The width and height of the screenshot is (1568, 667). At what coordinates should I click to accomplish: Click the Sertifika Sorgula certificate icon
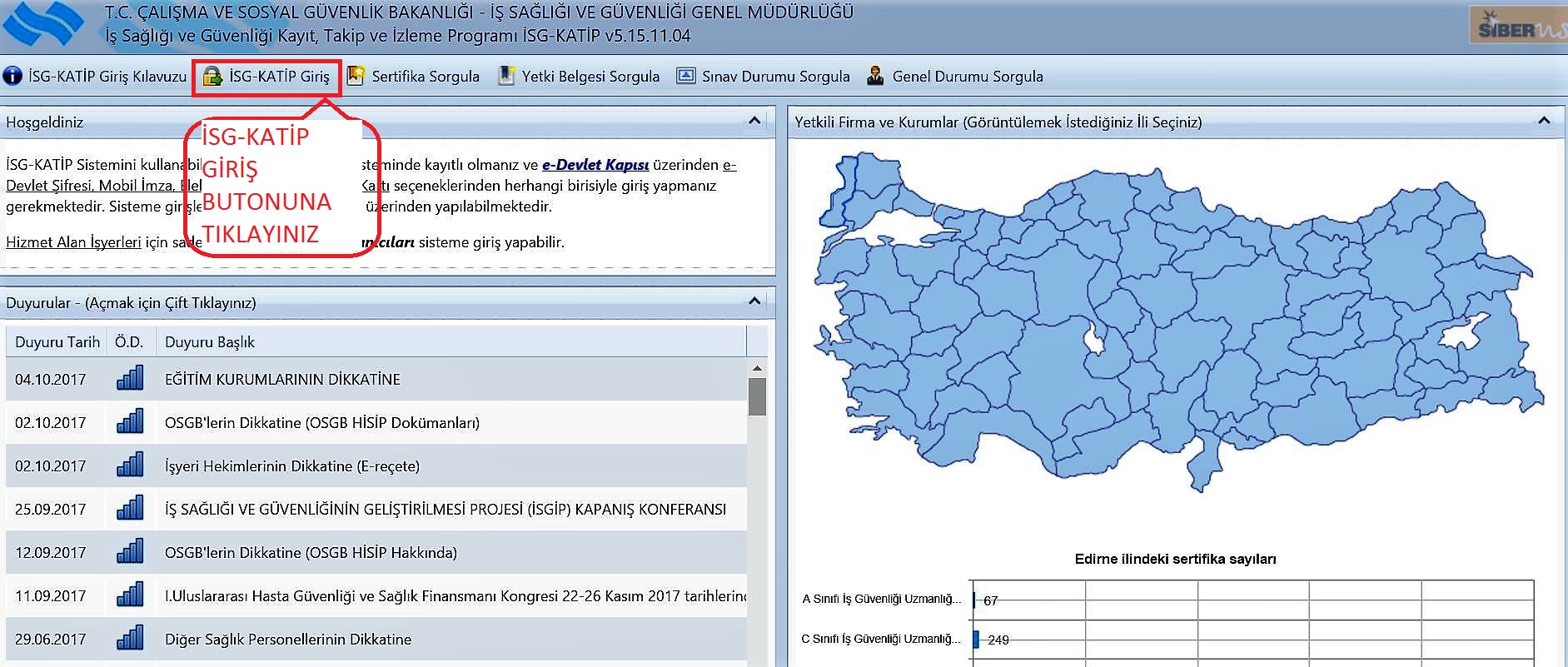[x=356, y=76]
